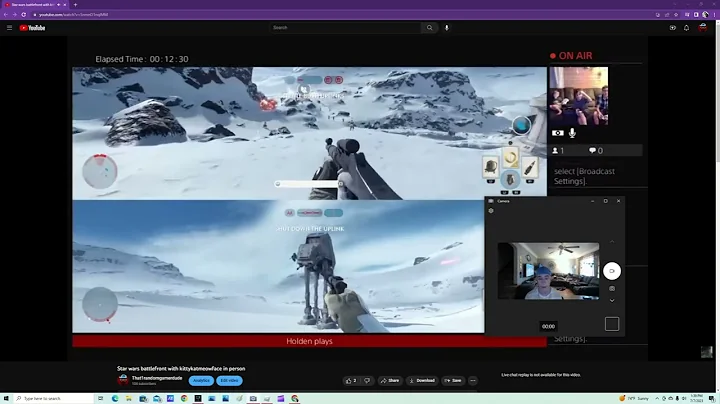Open the Camera app taskbar icon
Viewport: 720px width, 404px height.
click(x=253, y=398)
